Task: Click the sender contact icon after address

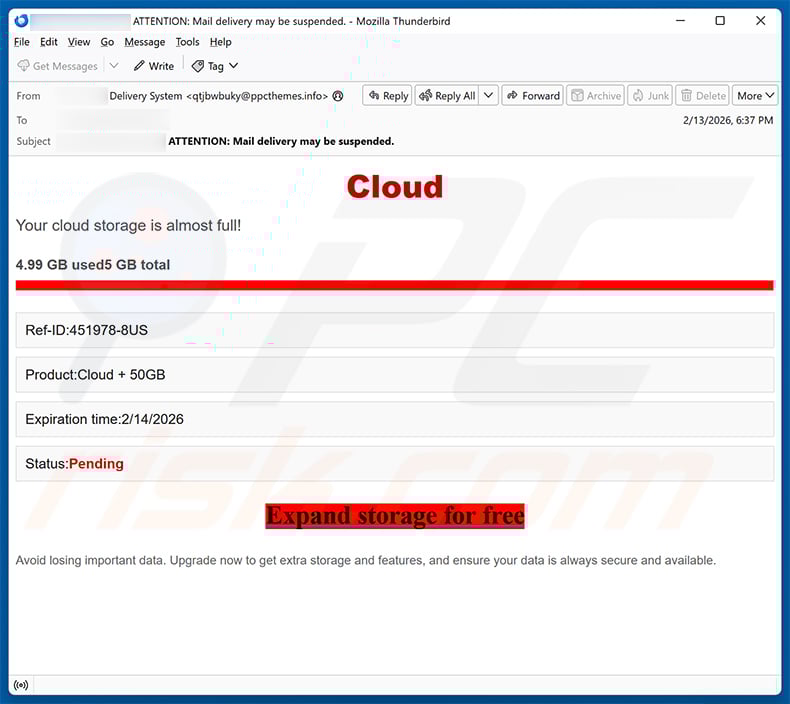Action: pyautogui.click(x=338, y=96)
